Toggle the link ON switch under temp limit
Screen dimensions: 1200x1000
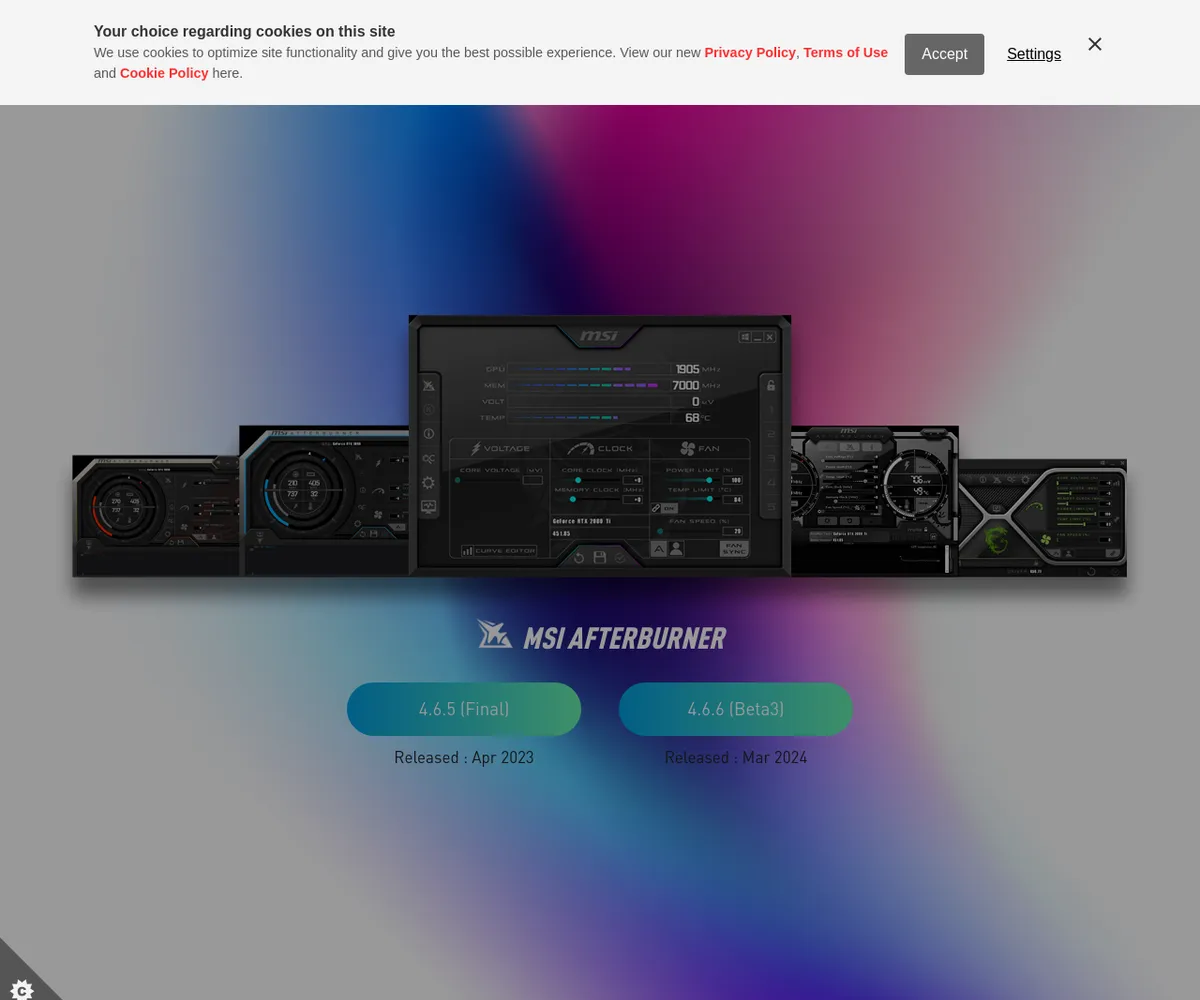[x=665, y=508]
